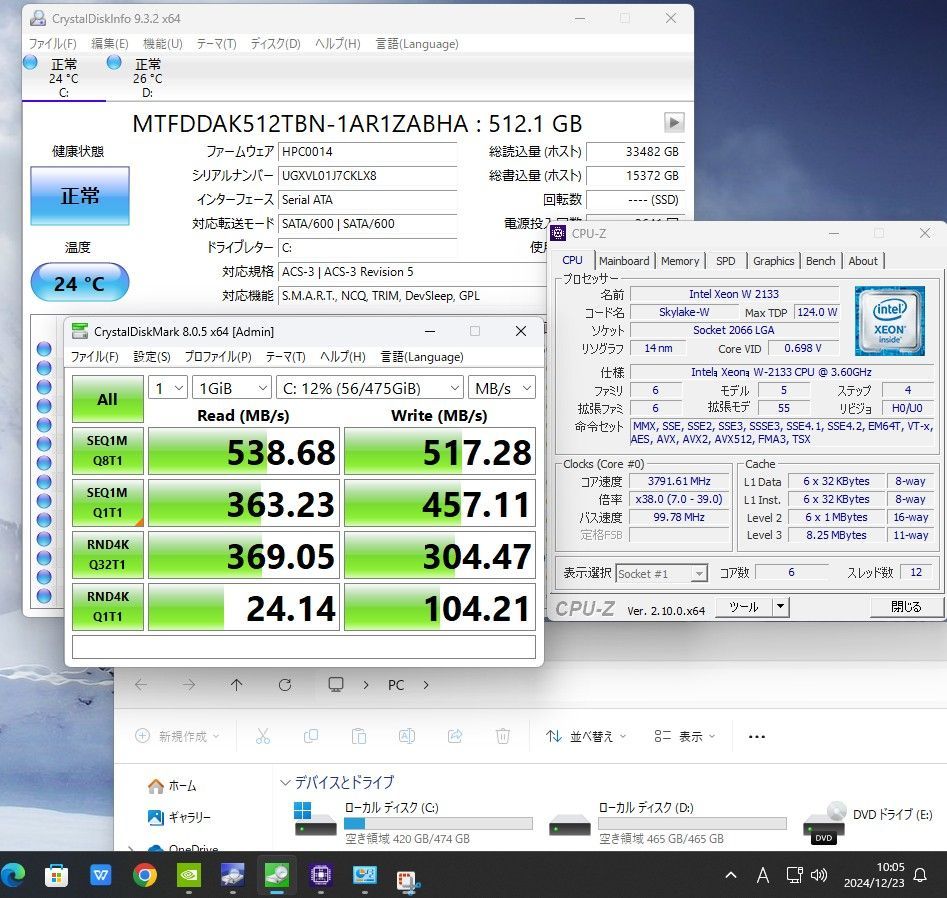Collapse the デバイスとドライブ group

(x=285, y=782)
